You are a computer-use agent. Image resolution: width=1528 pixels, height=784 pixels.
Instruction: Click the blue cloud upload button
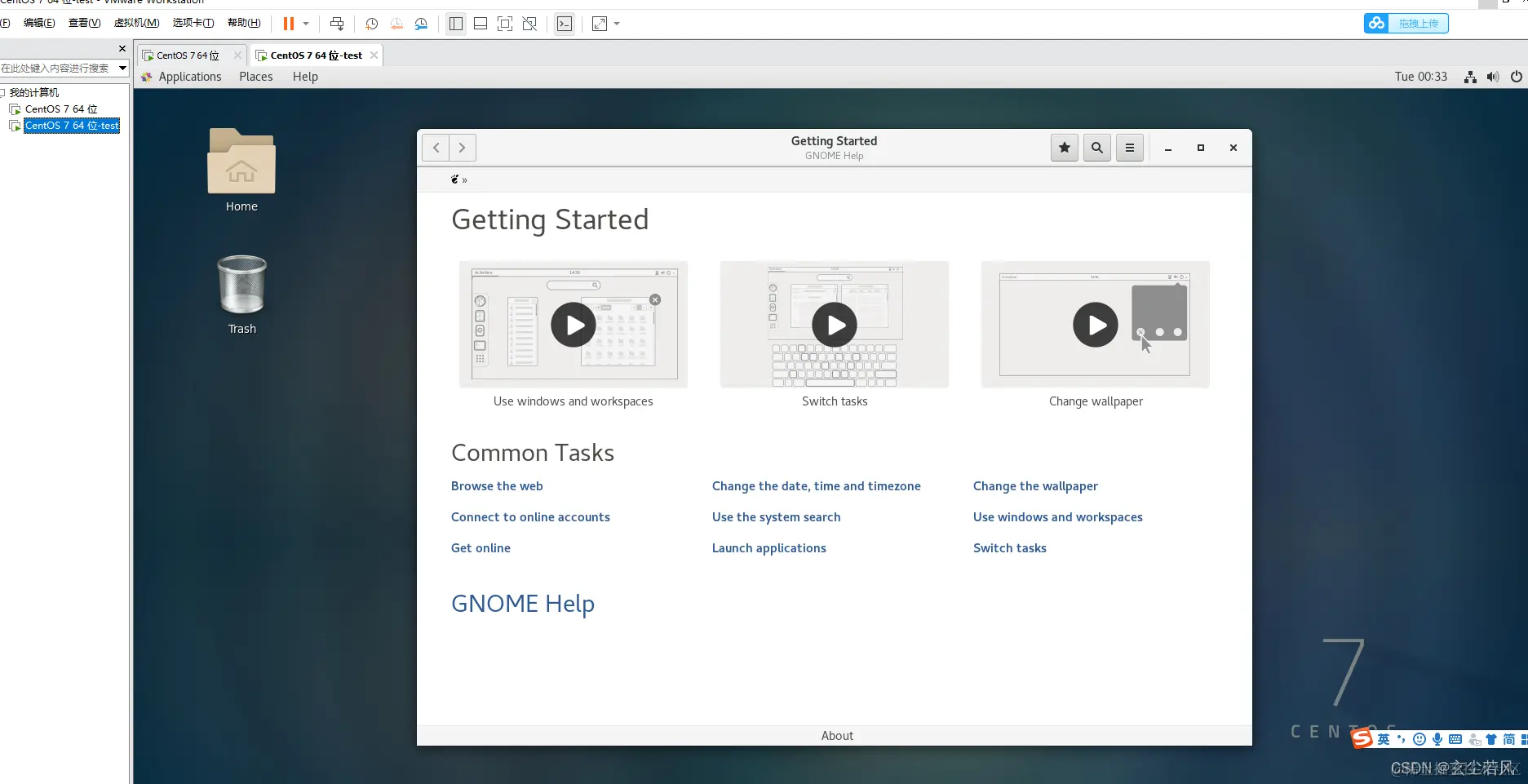1406,24
